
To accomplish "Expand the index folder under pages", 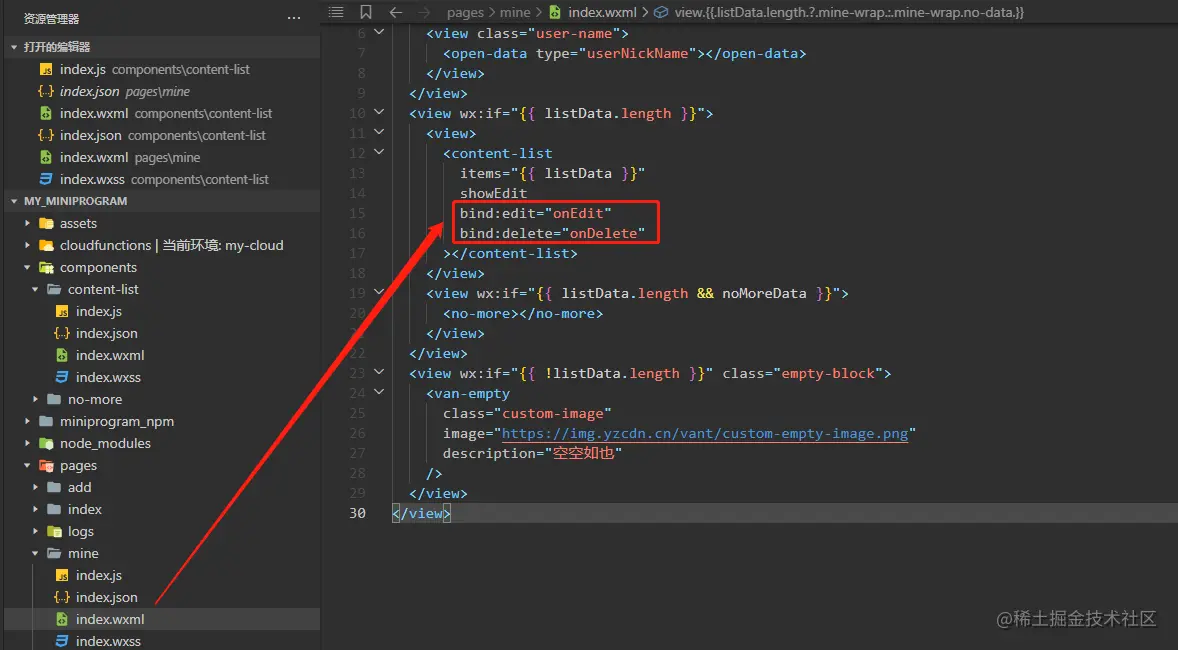I will (x=35, y=509).
